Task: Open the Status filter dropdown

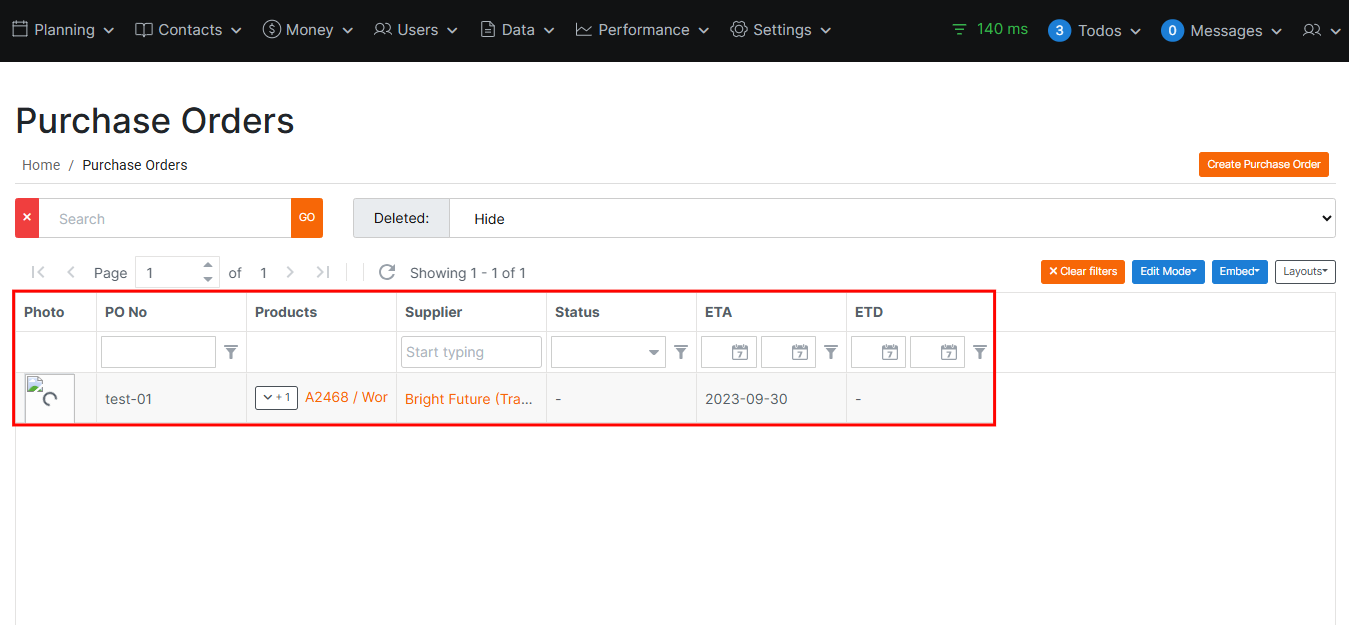Action: 608,352
